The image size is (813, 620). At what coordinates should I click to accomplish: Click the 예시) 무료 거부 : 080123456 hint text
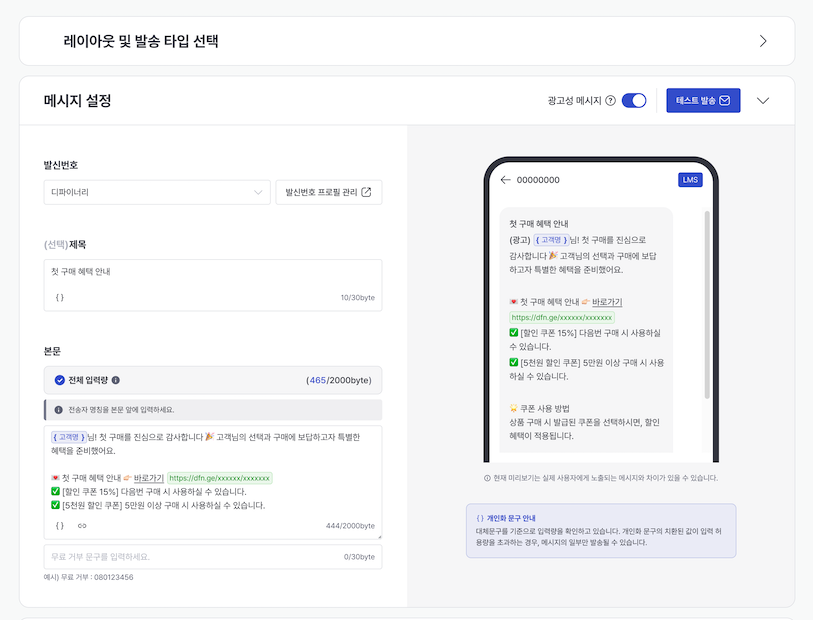coord(89,577)
